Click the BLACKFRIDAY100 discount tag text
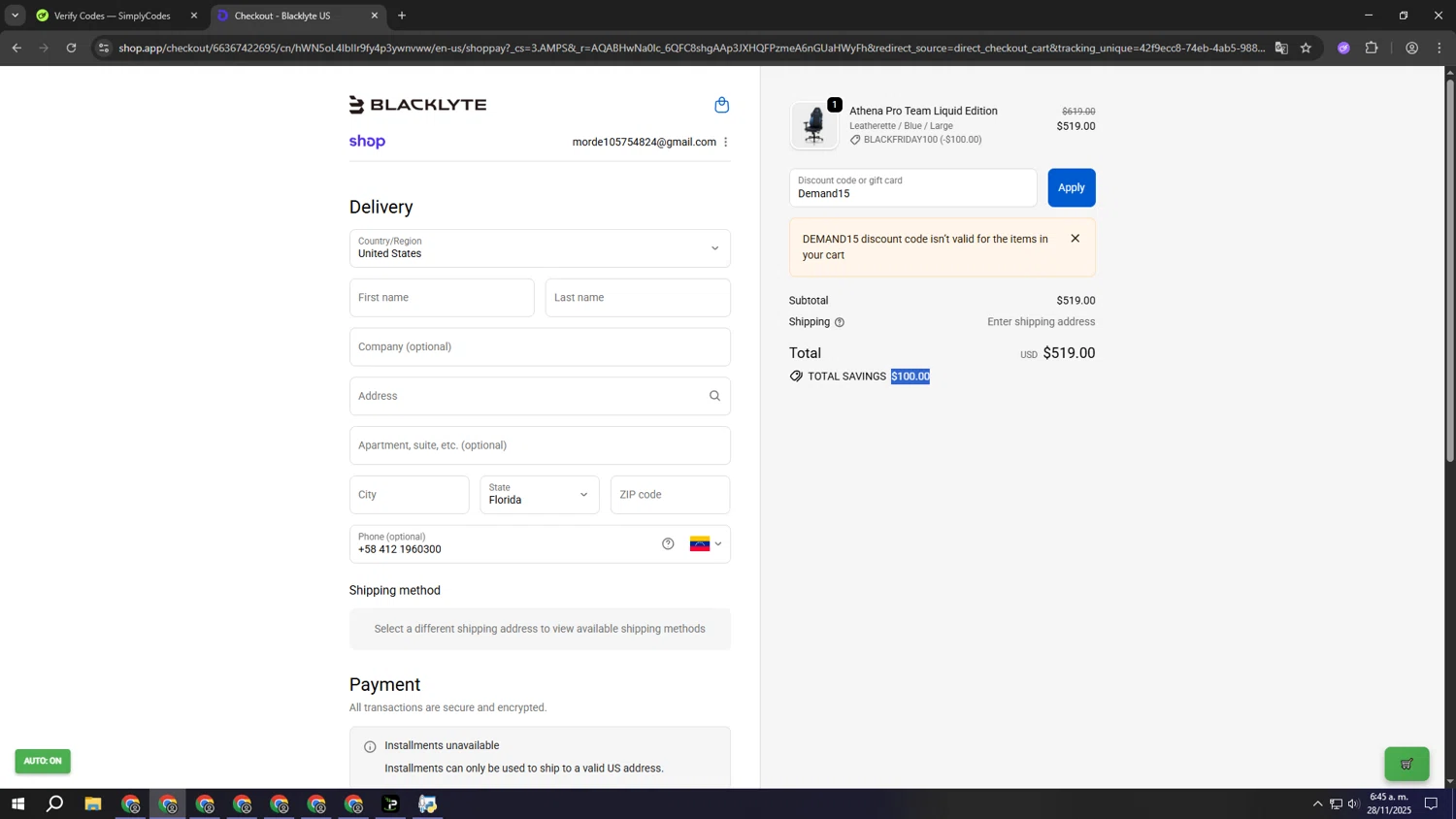The height and width of the screenshot is (819, 1456). 922,140
